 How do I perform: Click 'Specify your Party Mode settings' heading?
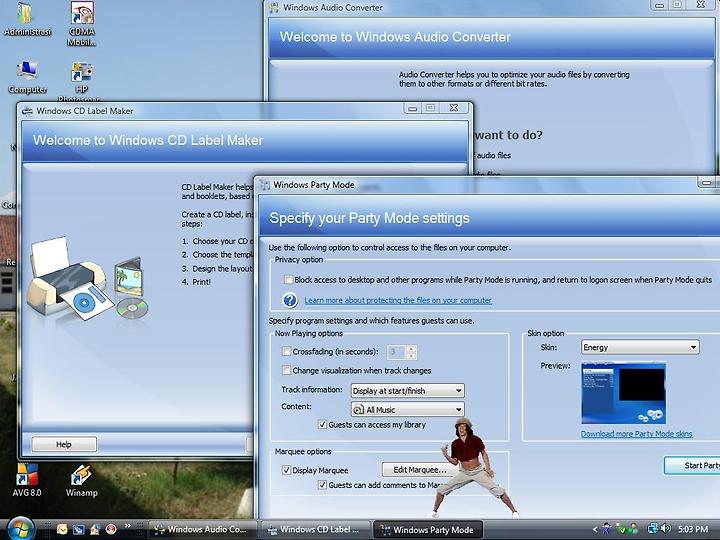[x=370, y=218]
